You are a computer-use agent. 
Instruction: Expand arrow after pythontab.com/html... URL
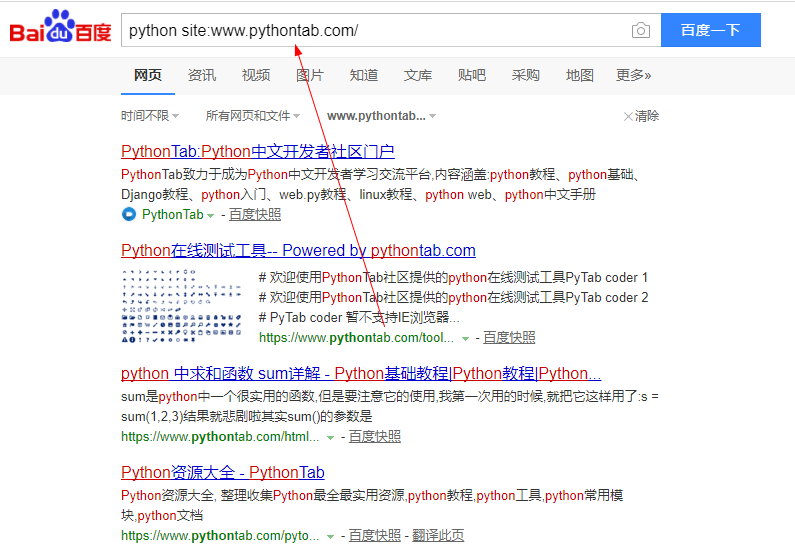tap(331, 437)
